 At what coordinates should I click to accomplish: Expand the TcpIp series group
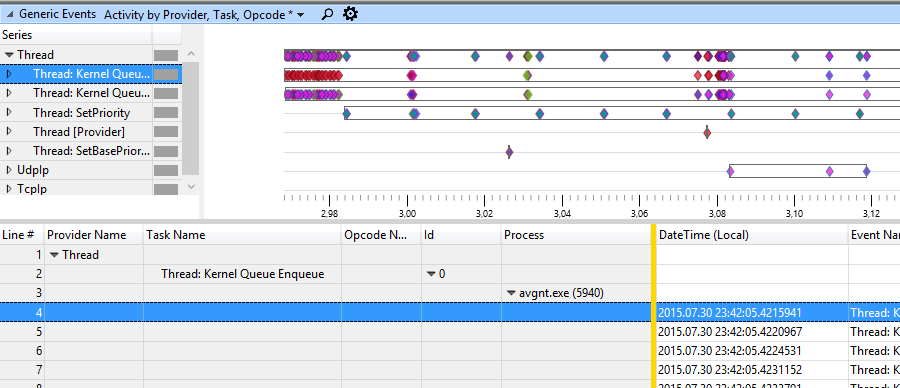point(9,188)
